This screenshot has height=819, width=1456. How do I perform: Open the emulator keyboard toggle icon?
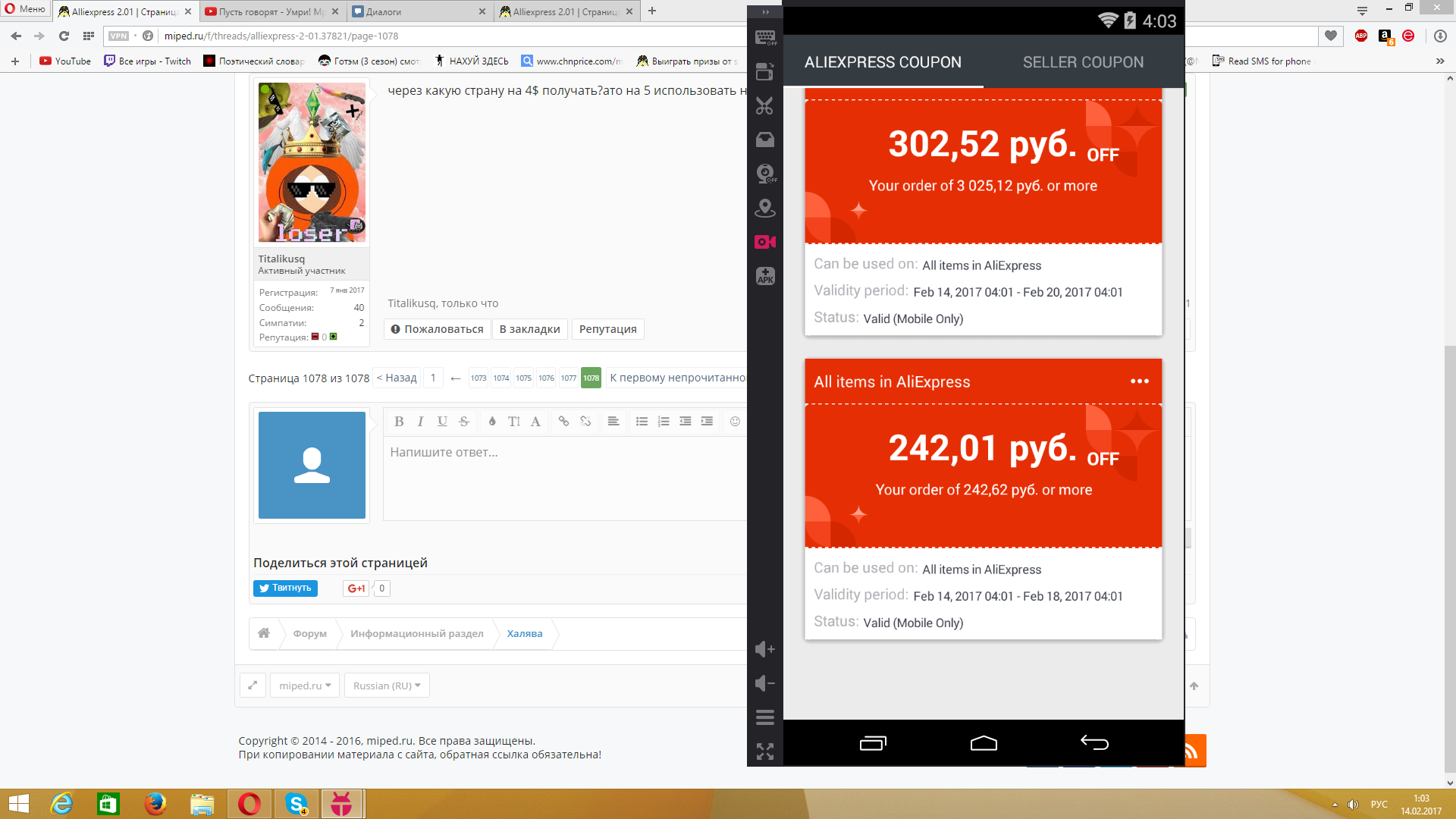[x=765, y=37]
